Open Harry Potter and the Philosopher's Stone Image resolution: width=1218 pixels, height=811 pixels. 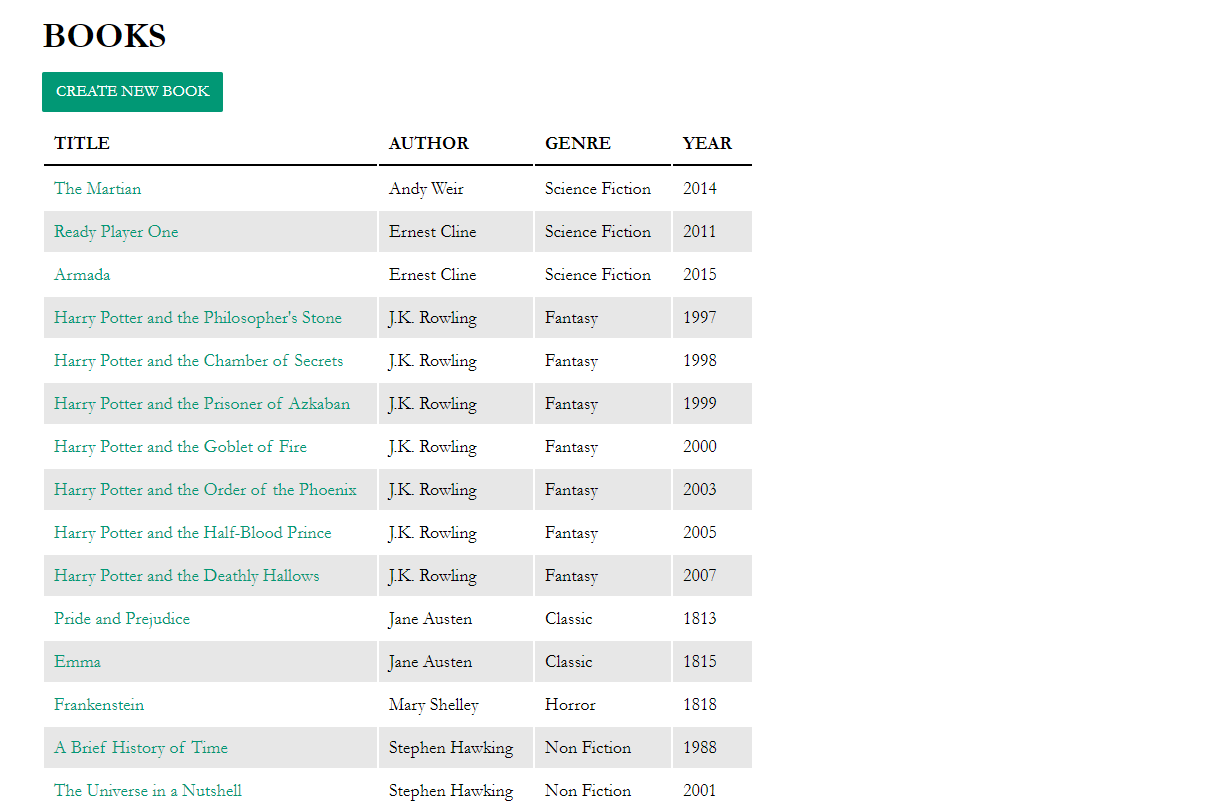click(197, 317)
